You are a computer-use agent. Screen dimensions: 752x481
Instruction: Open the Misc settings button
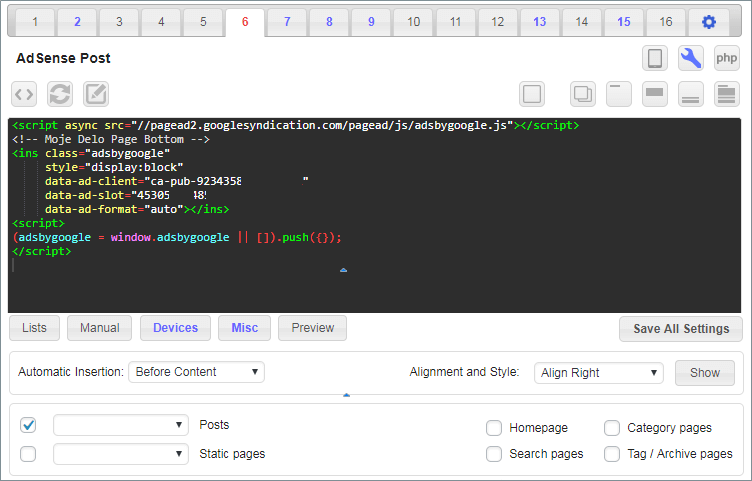pos(245,328)
